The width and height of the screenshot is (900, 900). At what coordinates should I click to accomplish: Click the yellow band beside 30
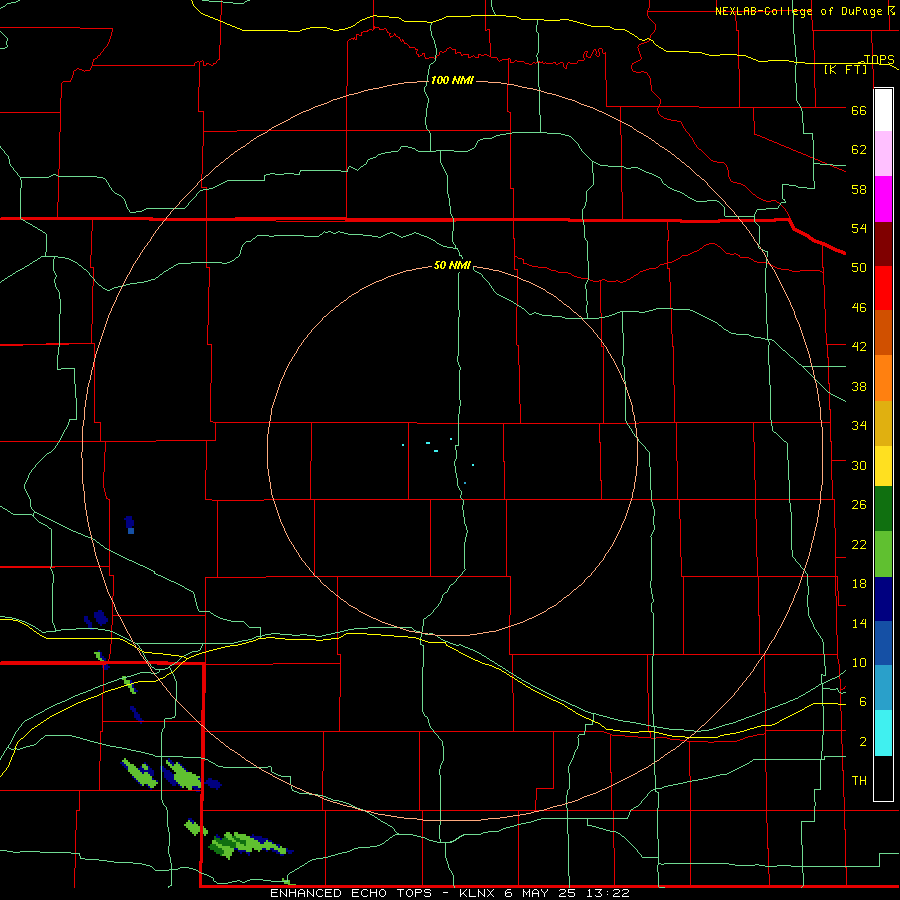click(x=883, y=465)
